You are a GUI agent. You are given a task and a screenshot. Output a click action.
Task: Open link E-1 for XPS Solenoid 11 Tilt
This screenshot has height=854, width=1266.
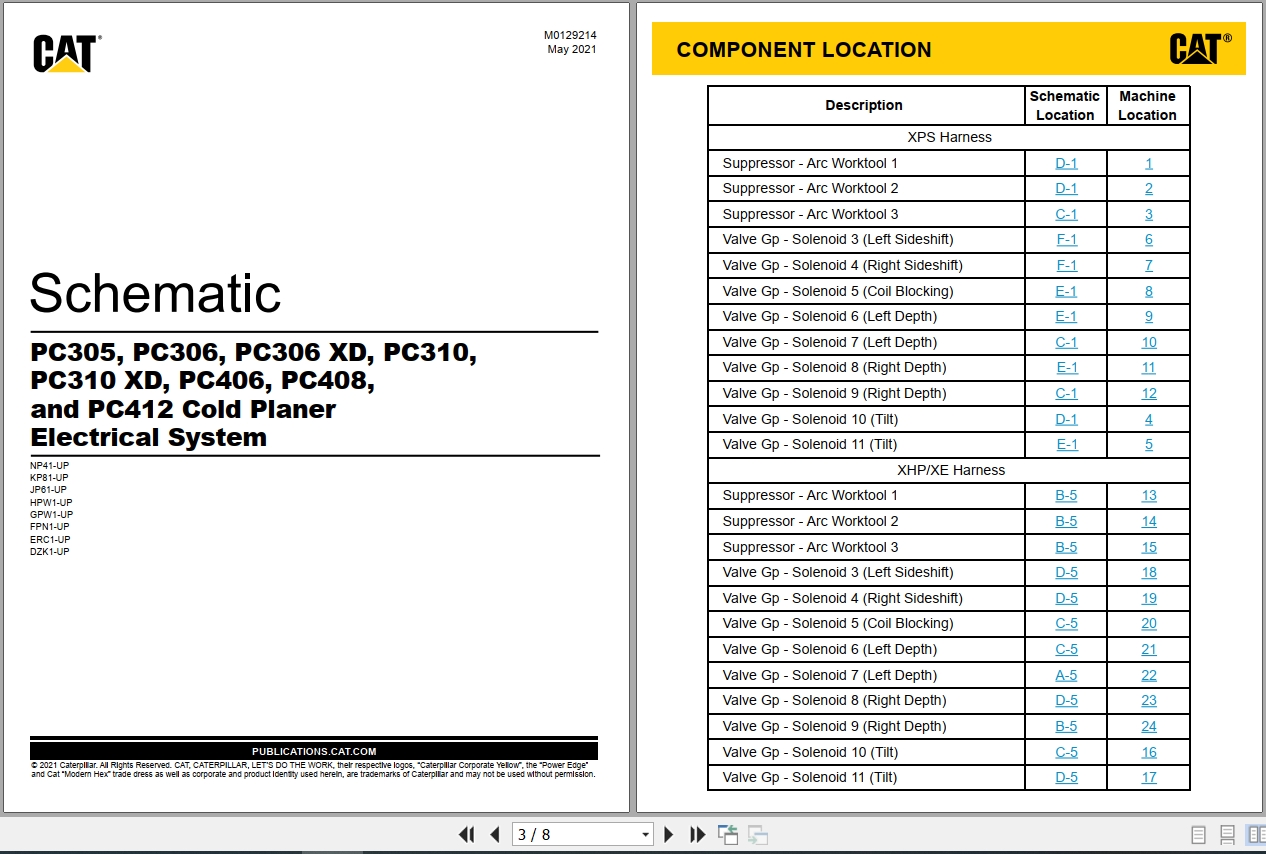(x=1066, y=444)
